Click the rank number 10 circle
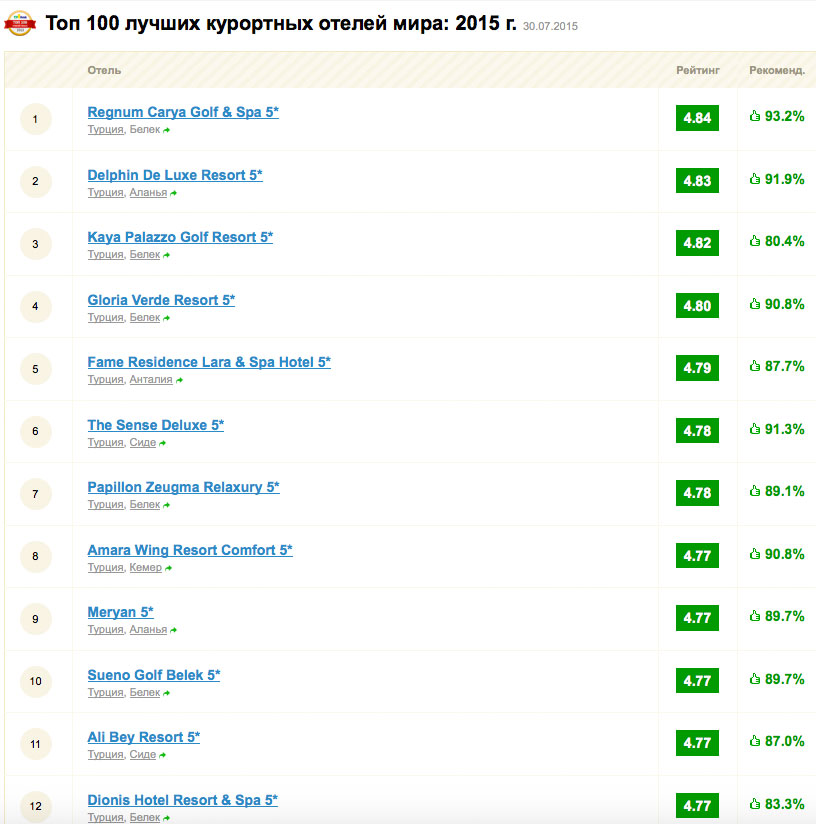 (35, 682)
